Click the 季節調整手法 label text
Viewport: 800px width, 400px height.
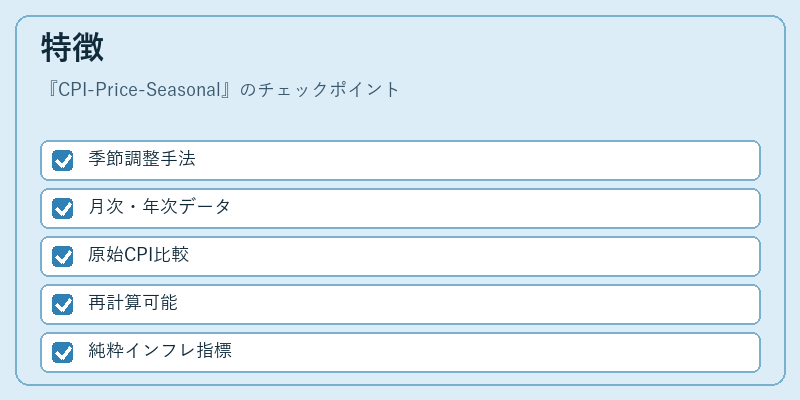pos(142,159)
